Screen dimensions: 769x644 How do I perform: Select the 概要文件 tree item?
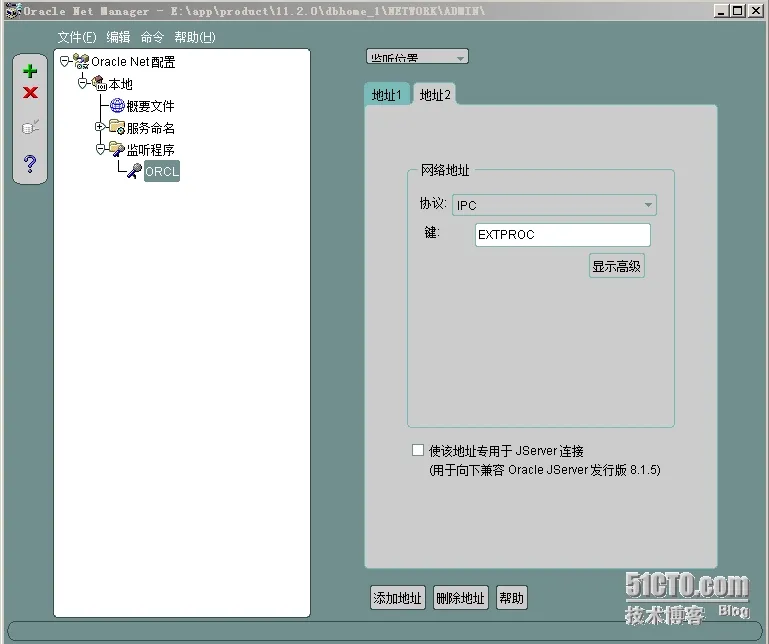(x=150, y=106)
